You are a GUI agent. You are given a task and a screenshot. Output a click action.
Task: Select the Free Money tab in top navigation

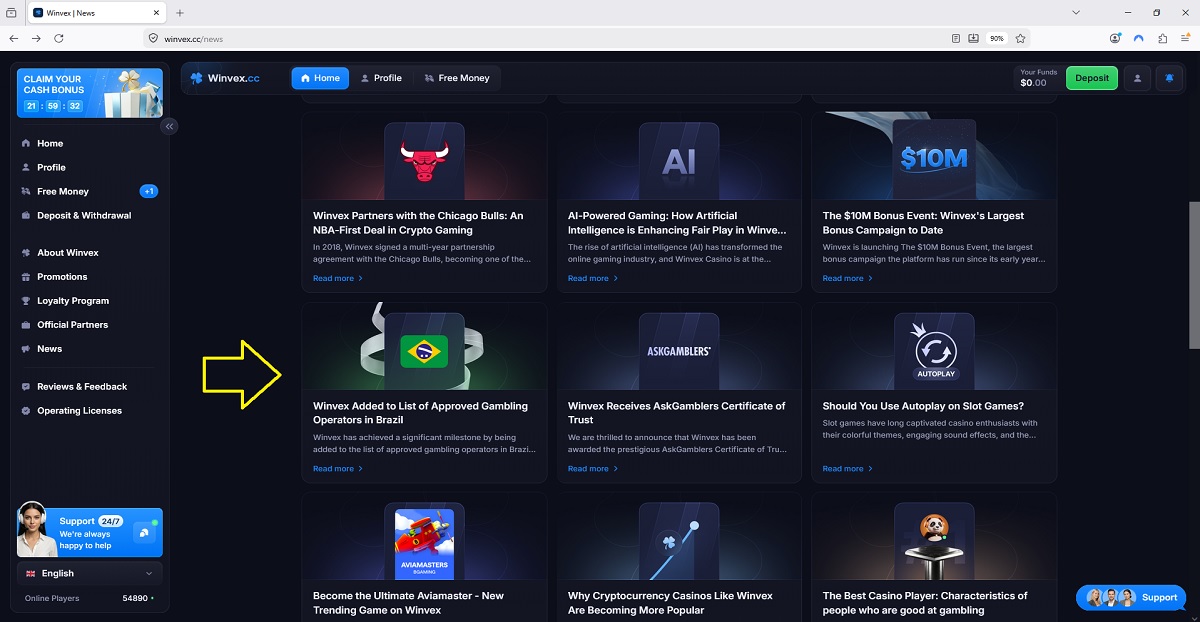pyautogui.click(x=455, y=78)
